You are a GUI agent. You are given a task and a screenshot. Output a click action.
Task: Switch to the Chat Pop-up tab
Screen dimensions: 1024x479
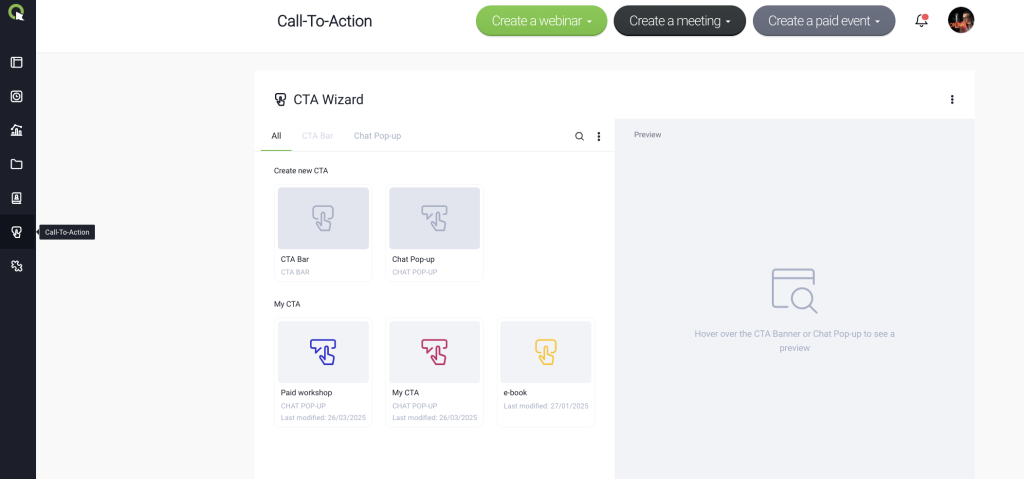coord(377,136)
